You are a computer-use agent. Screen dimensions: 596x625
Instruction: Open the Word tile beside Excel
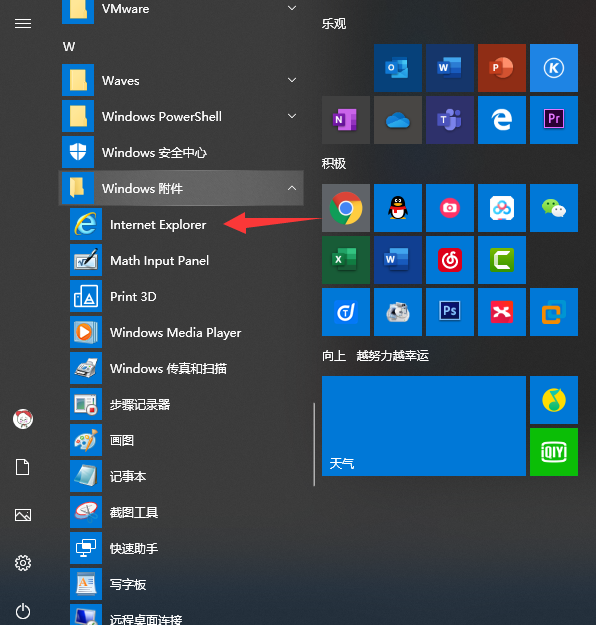(397, 260)
